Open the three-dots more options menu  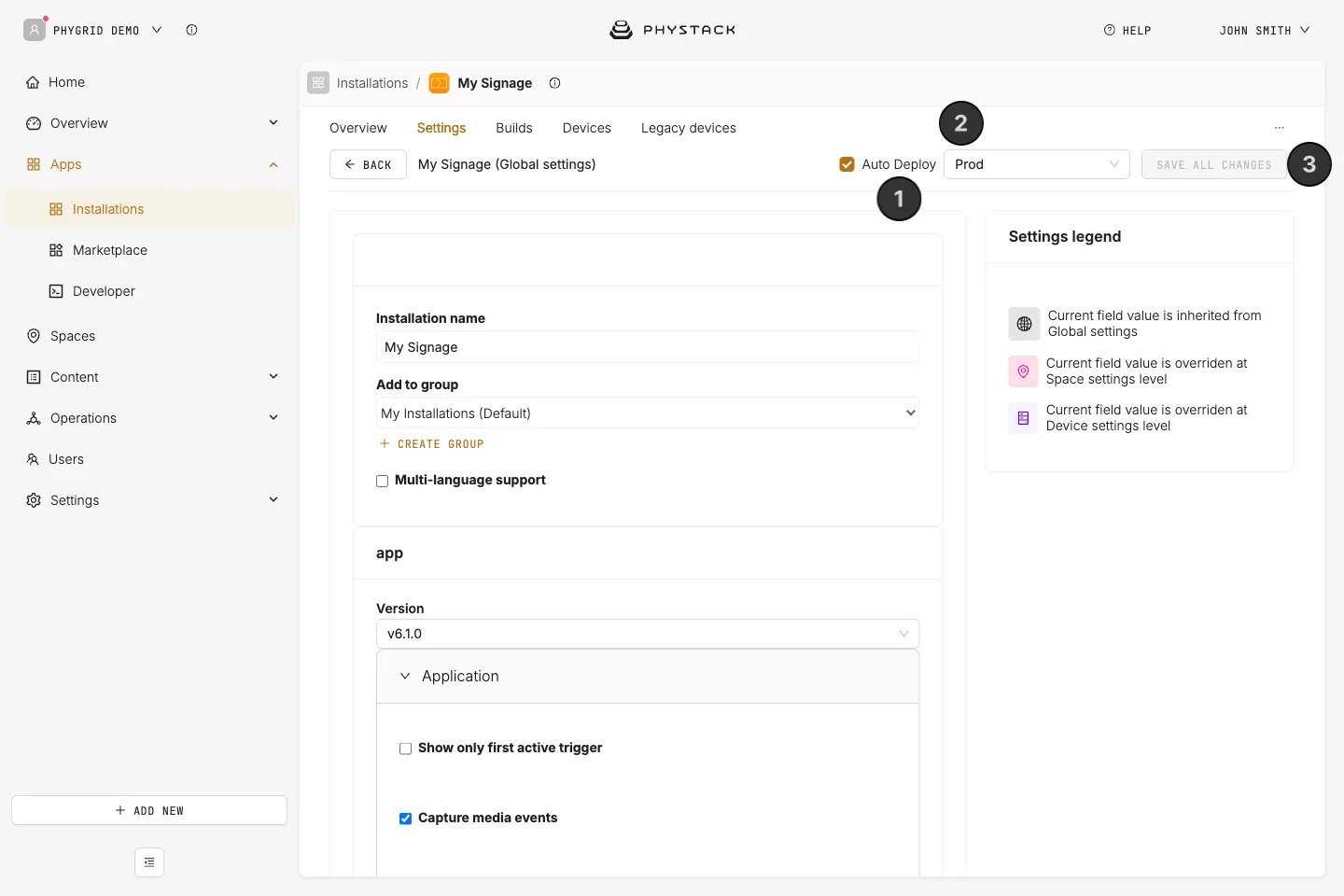[1280, 128]
